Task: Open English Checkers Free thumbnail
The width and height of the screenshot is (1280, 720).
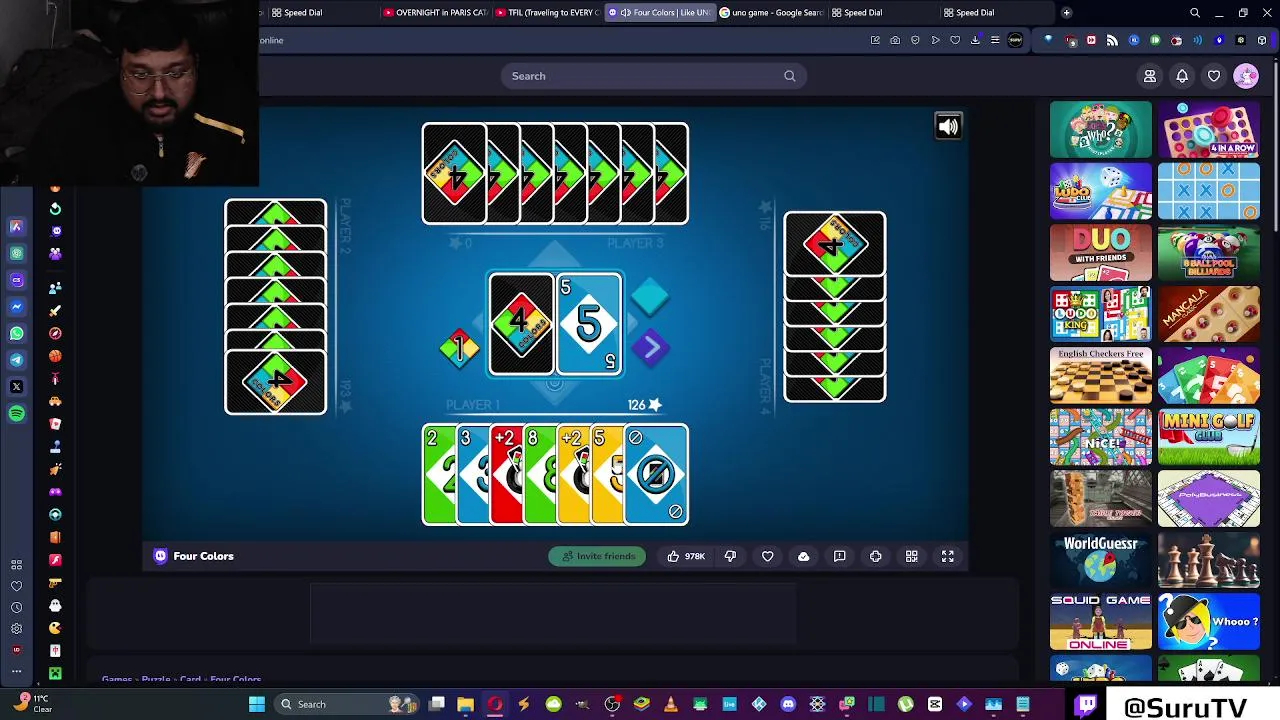Action: click(1101, 376)
